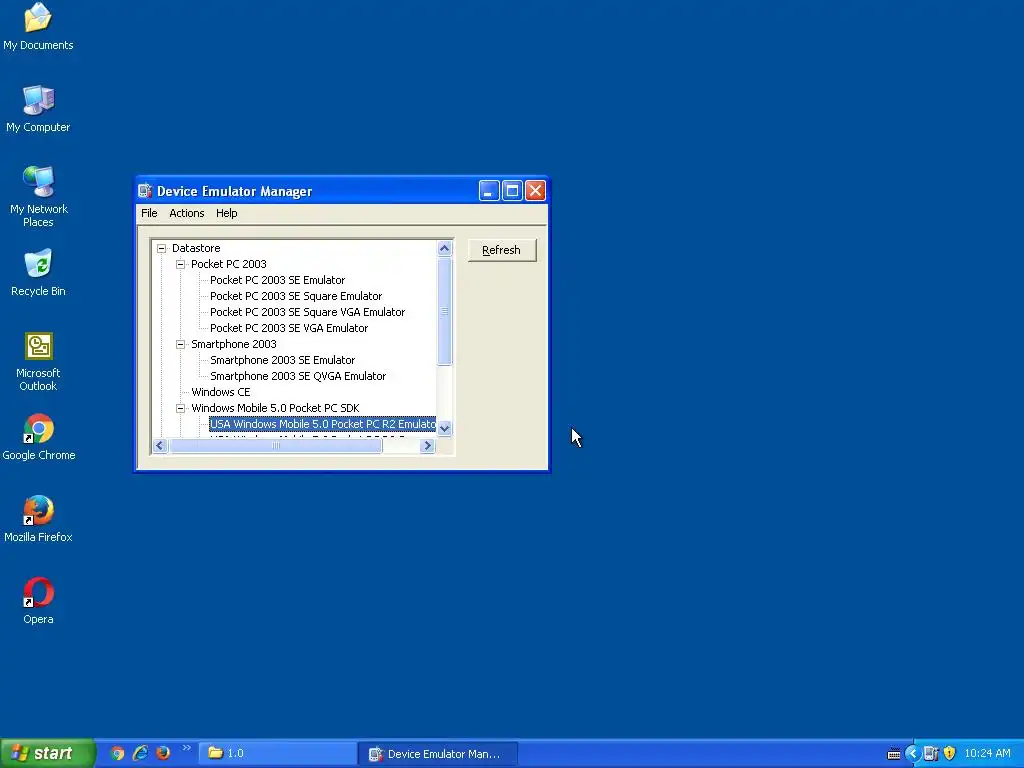Open My Documents desktop icon
This screenshot has height=768, width=1024.
(x=38, y=26)
